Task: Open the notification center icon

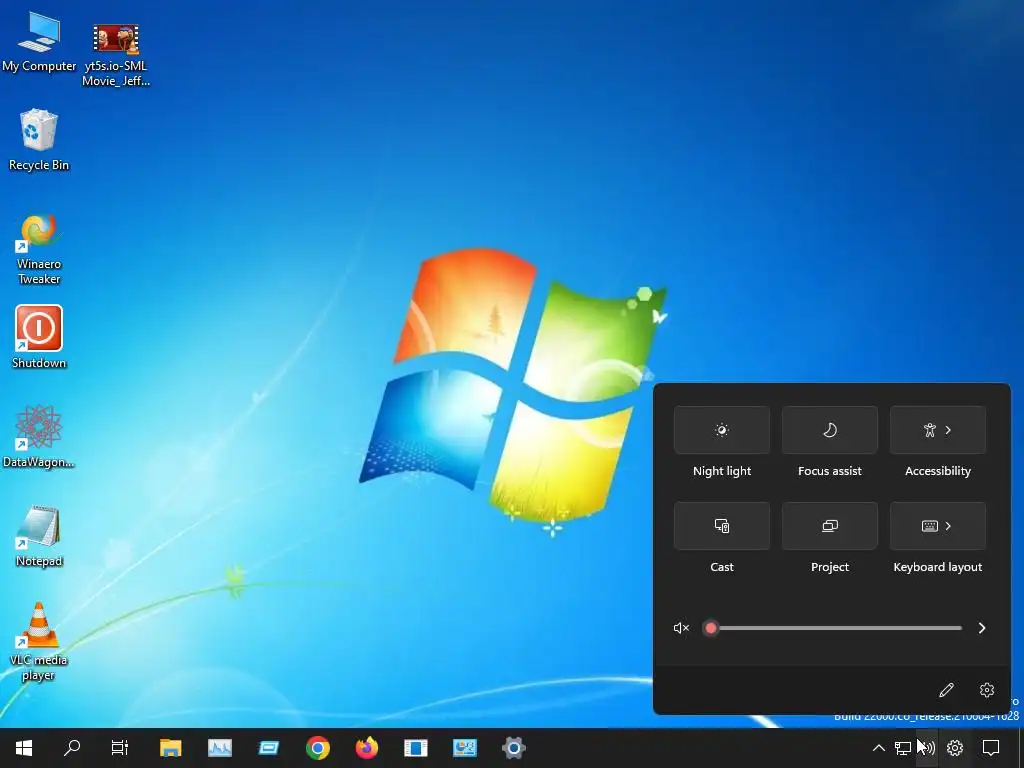Action: point(991,748)
